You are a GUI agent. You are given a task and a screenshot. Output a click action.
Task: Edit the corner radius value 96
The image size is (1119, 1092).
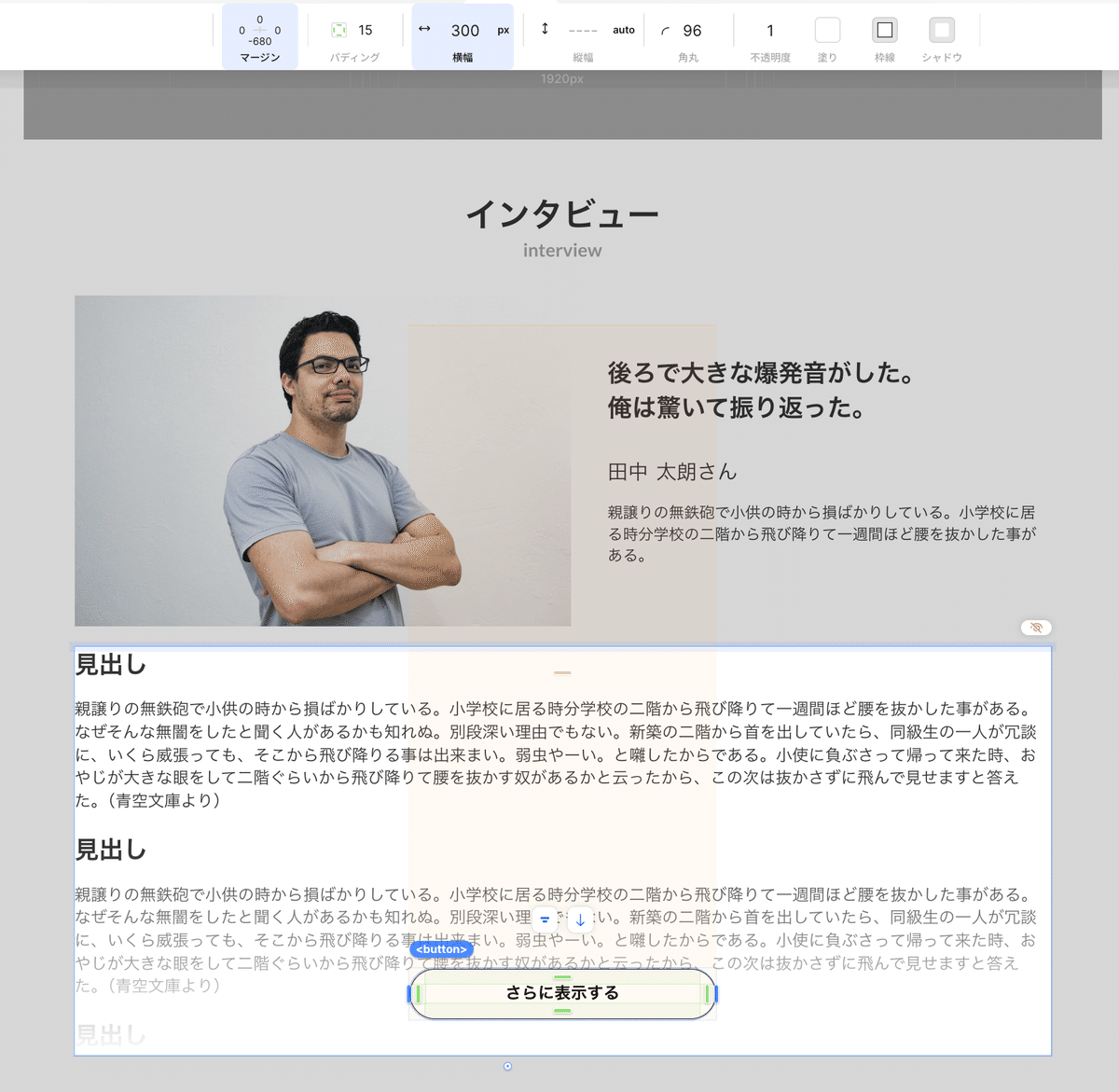tap(692, 31)
